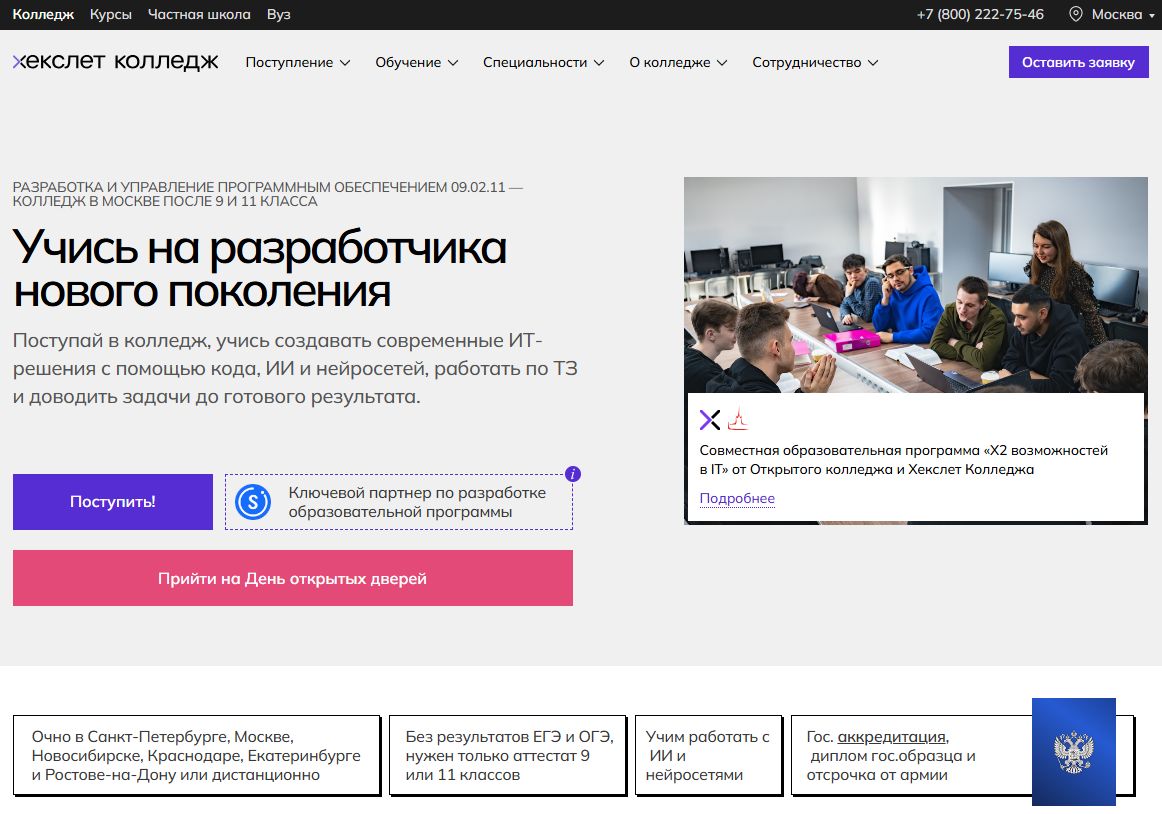This screenshot has width=1162, height=814.
Task: Click the Поступай в колледж intro paragraph
Action: [295, 368]
